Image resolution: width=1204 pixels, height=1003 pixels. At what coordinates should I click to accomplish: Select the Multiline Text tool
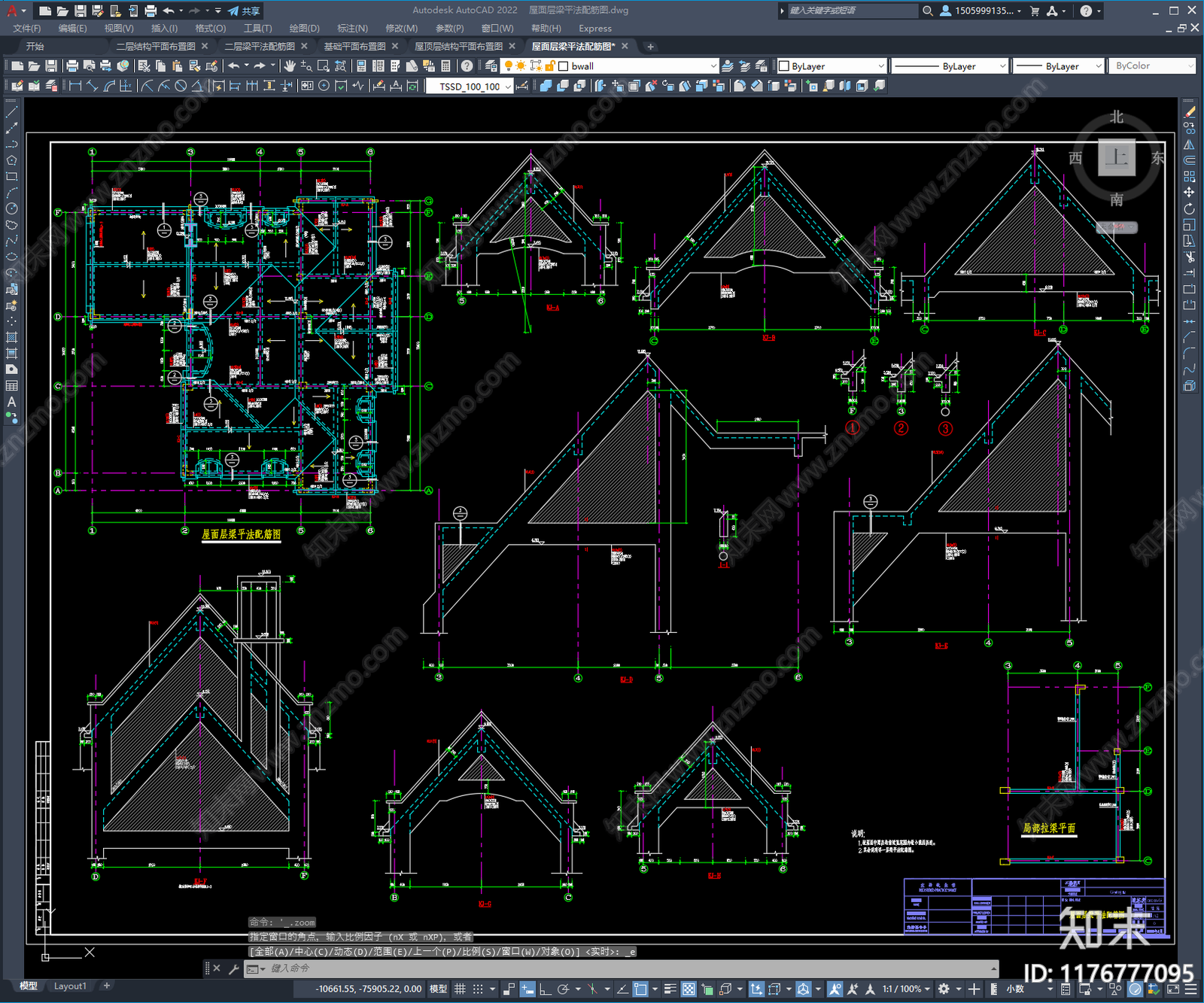click(x=11, y=402)
